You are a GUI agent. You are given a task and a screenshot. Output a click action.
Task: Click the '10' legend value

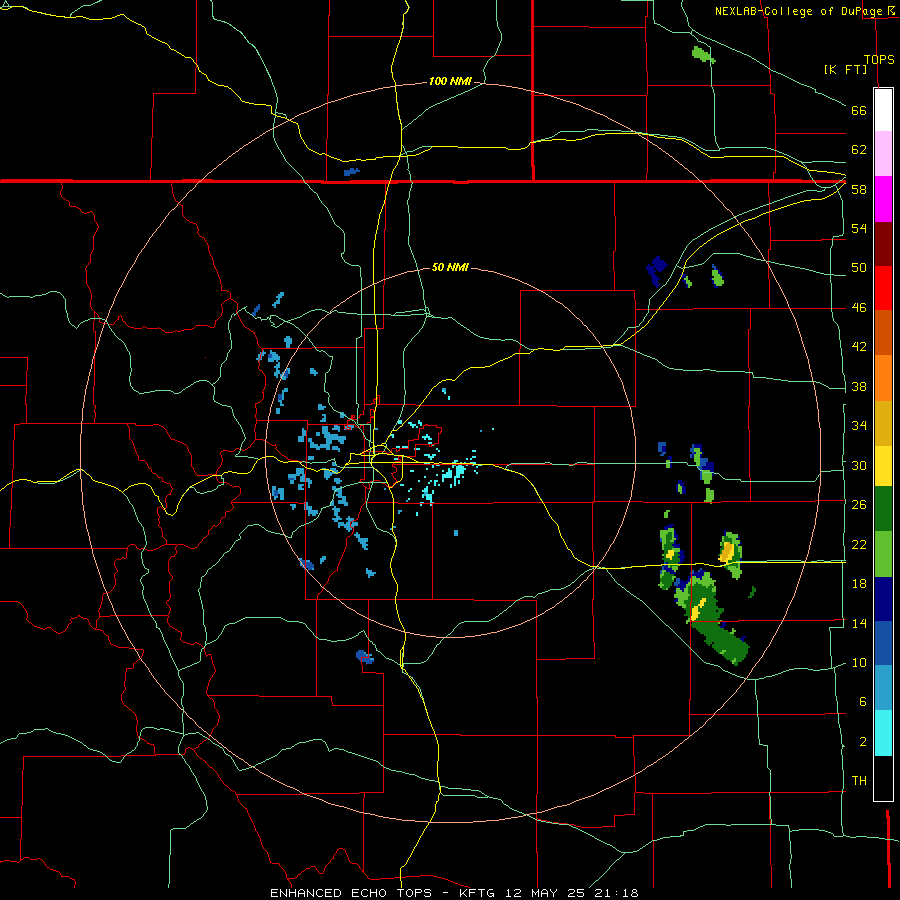[859, 662]
